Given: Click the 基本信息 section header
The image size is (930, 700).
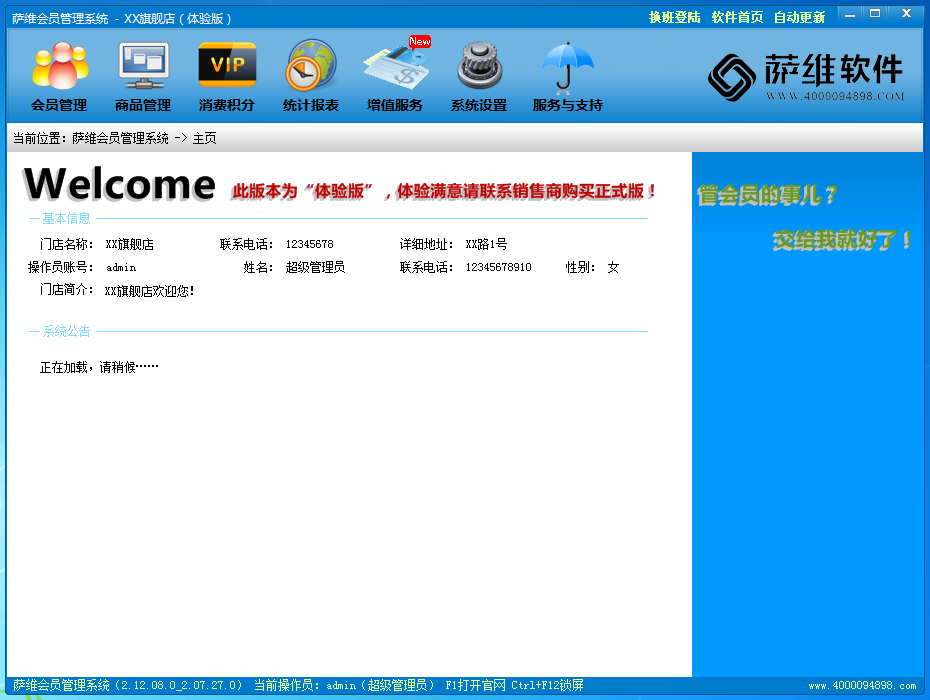Looking at the screenshot, I should click(x=66, y=218).
